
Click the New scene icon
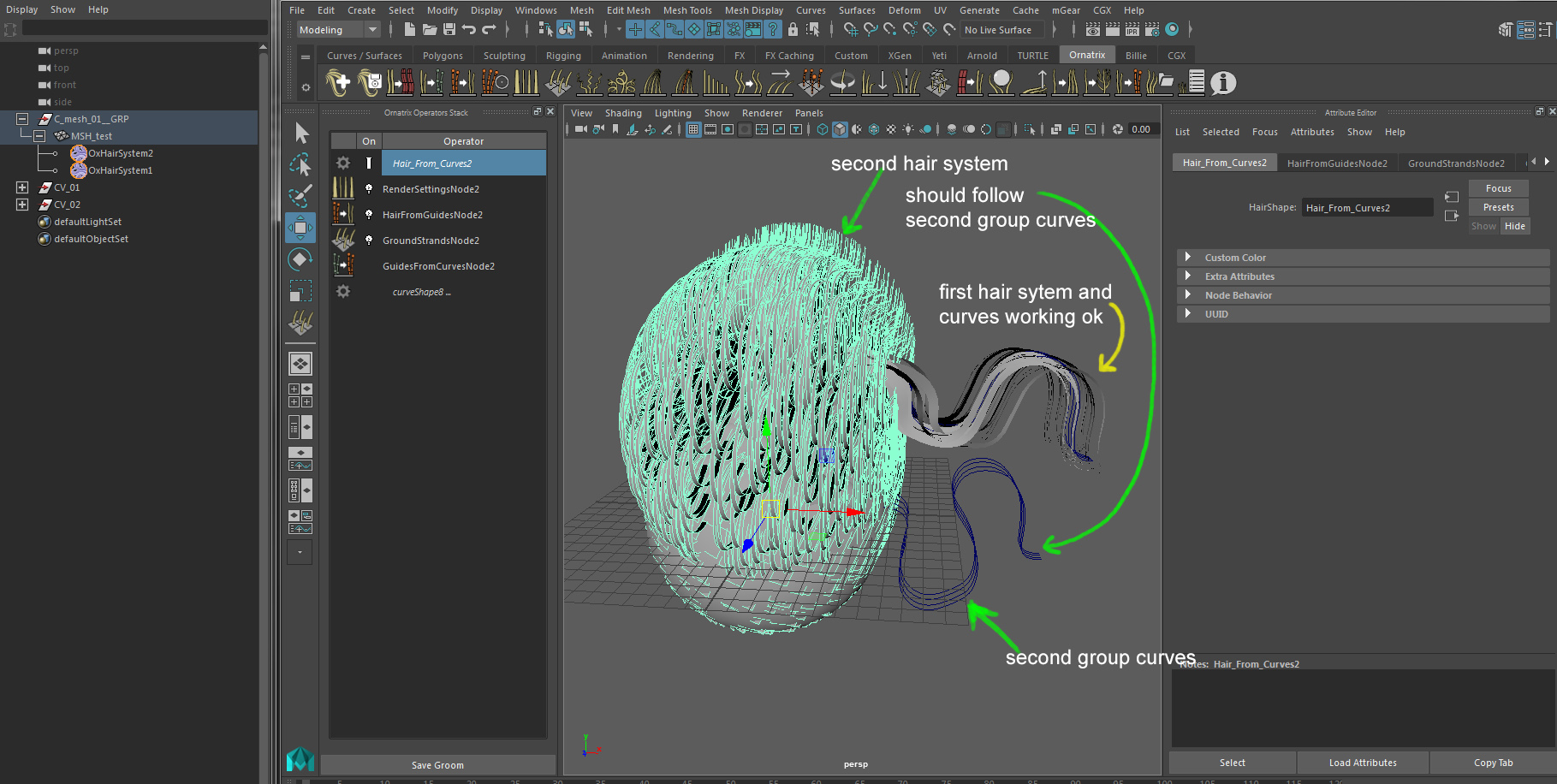point(410,30)
